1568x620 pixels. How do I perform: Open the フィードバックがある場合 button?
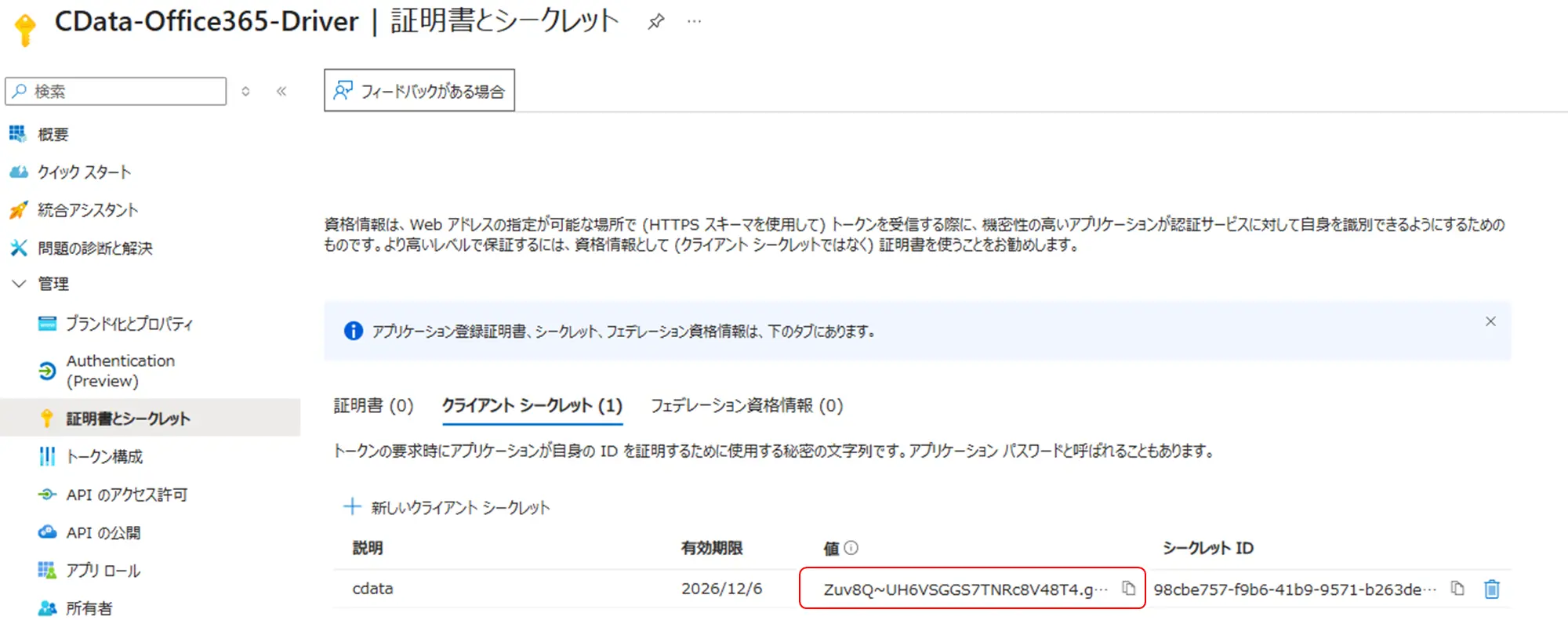[419, 91]
